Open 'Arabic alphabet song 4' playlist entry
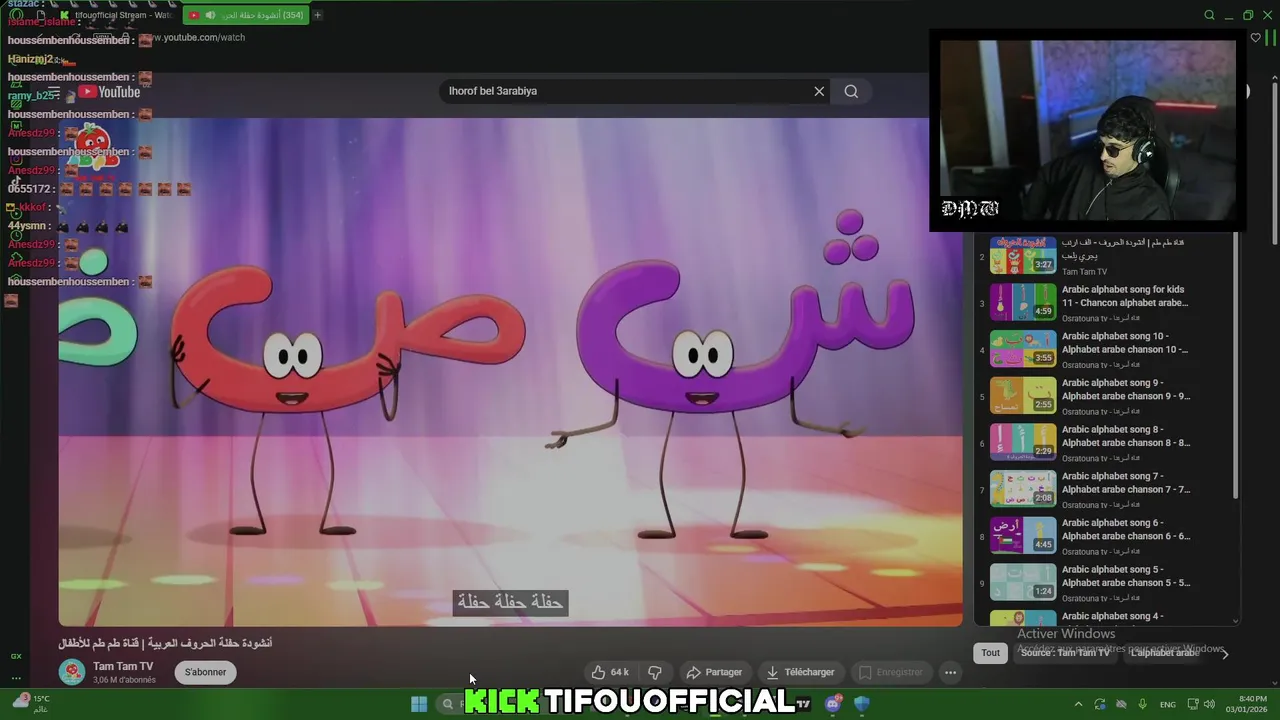Viewport: 1280px width, 720px height. click(1105, 618)
